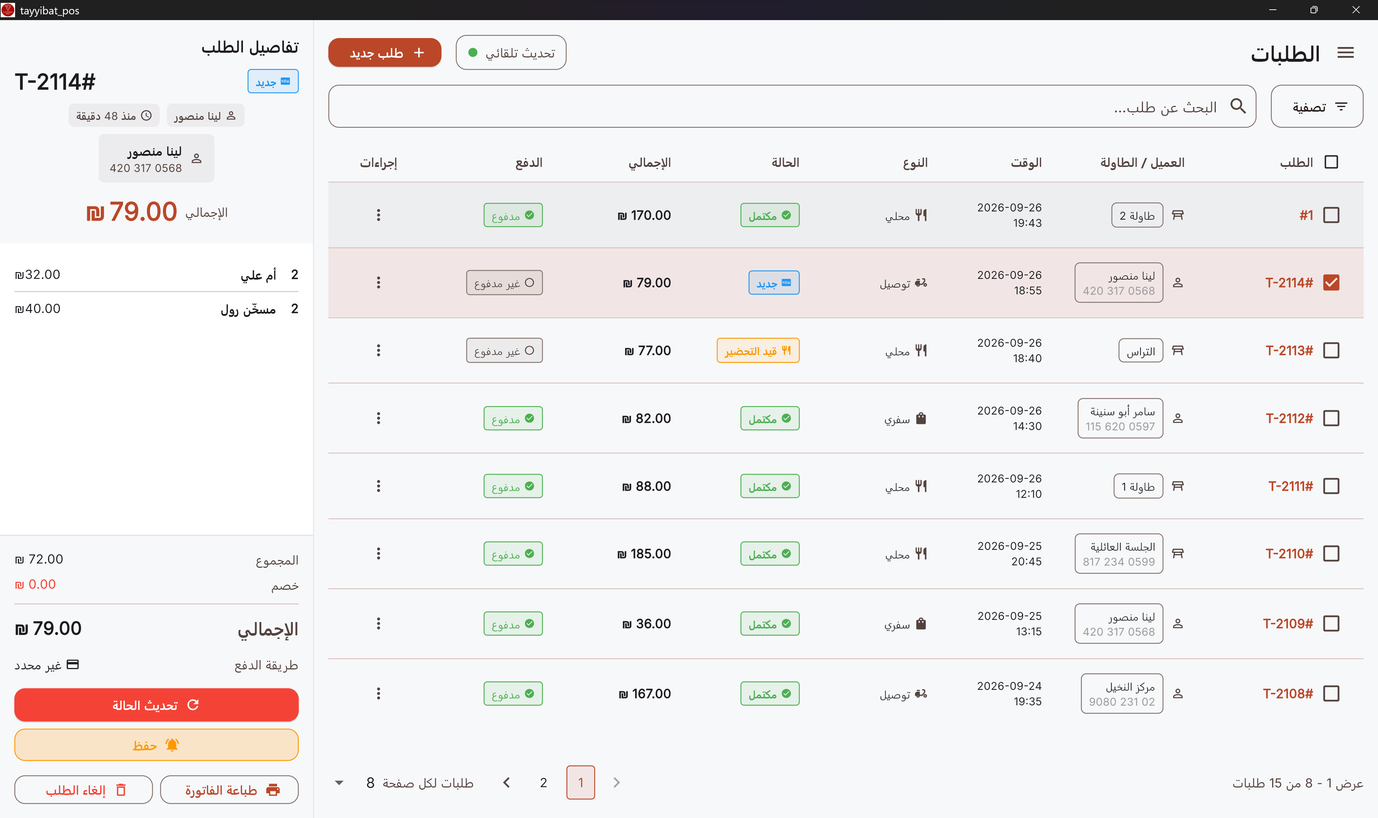Go to page 2 of orders
This screenshot has width=1378, height=818.
pyautogui.click(x=543, y=783)
